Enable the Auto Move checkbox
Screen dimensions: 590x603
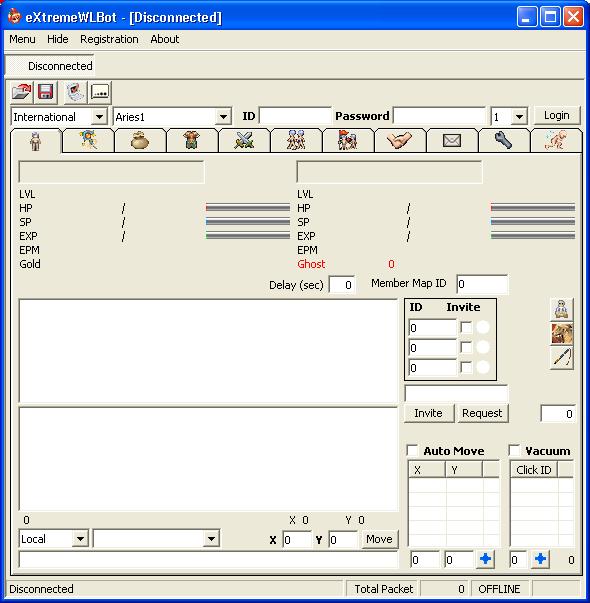point(412,450)
